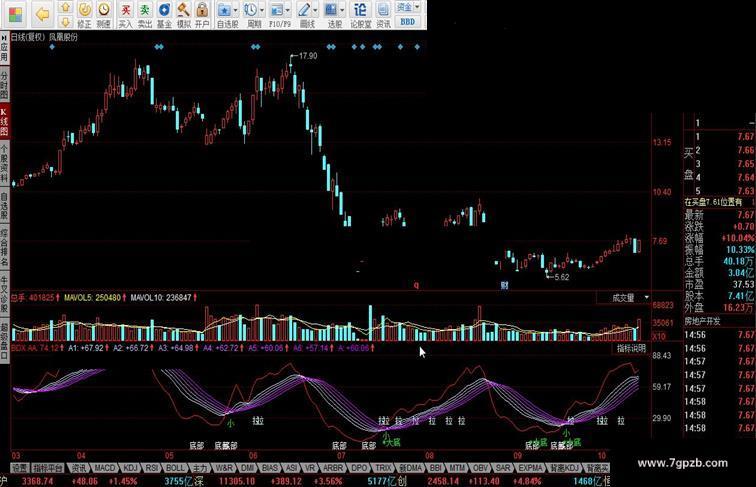The image size is (756, 487).
Task: Click the leftmost blue diamond info marker
Action: click(x=52, y=47)
